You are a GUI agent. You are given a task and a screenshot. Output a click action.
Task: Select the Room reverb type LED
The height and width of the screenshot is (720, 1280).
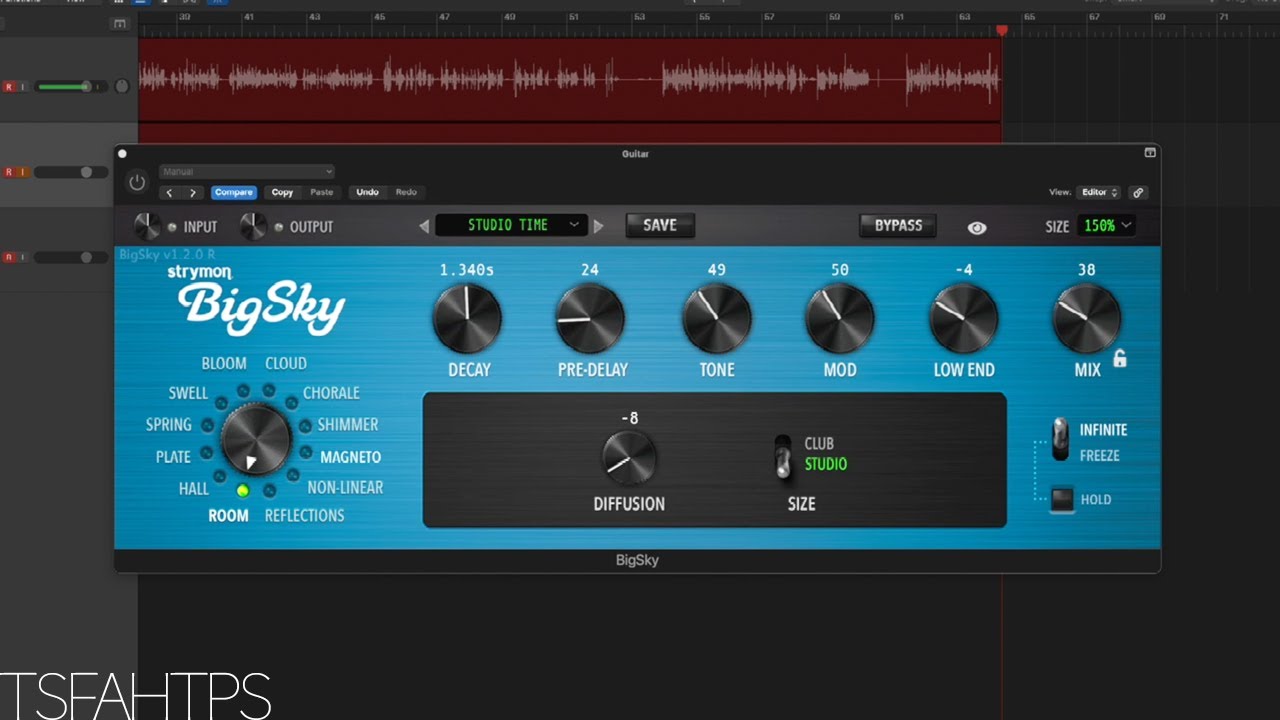242,491
